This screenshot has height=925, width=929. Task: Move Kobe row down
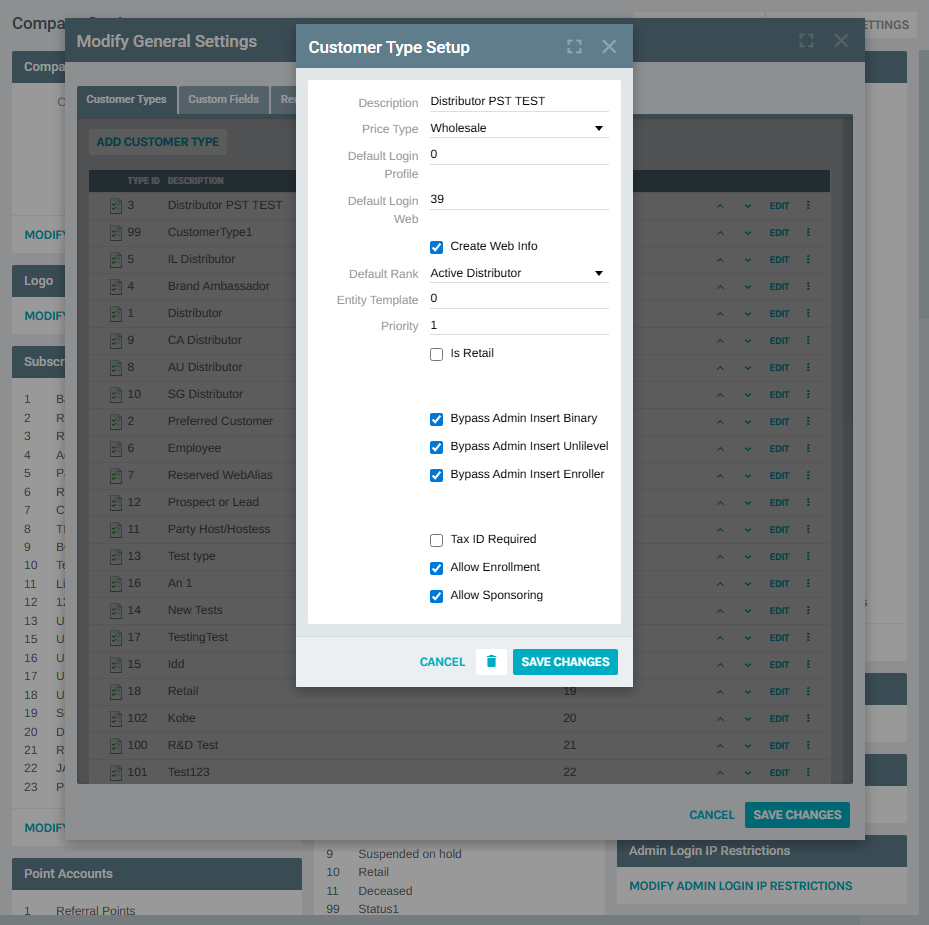click(x=748, y=719)
